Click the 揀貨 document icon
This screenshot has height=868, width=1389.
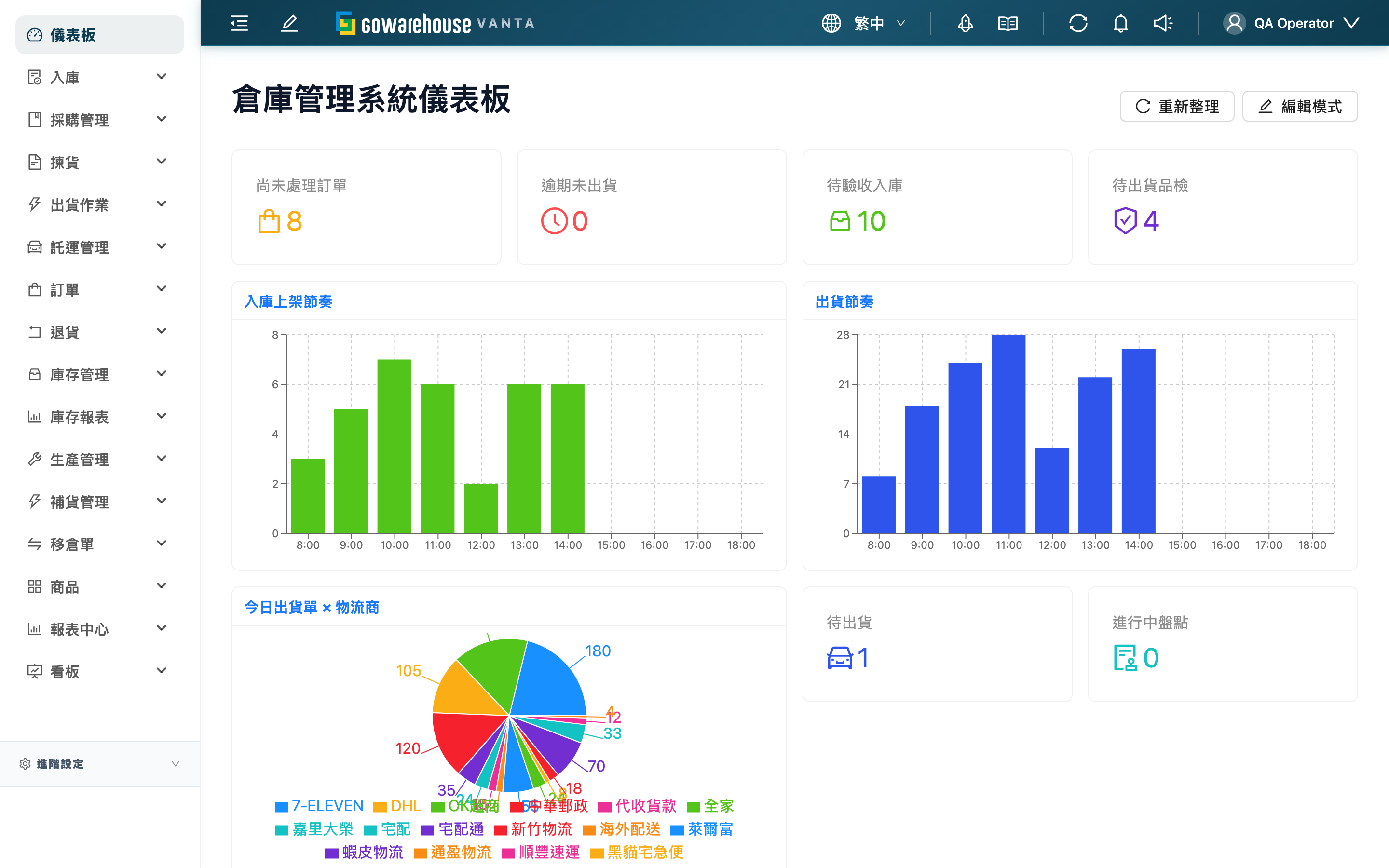[34, 162]
